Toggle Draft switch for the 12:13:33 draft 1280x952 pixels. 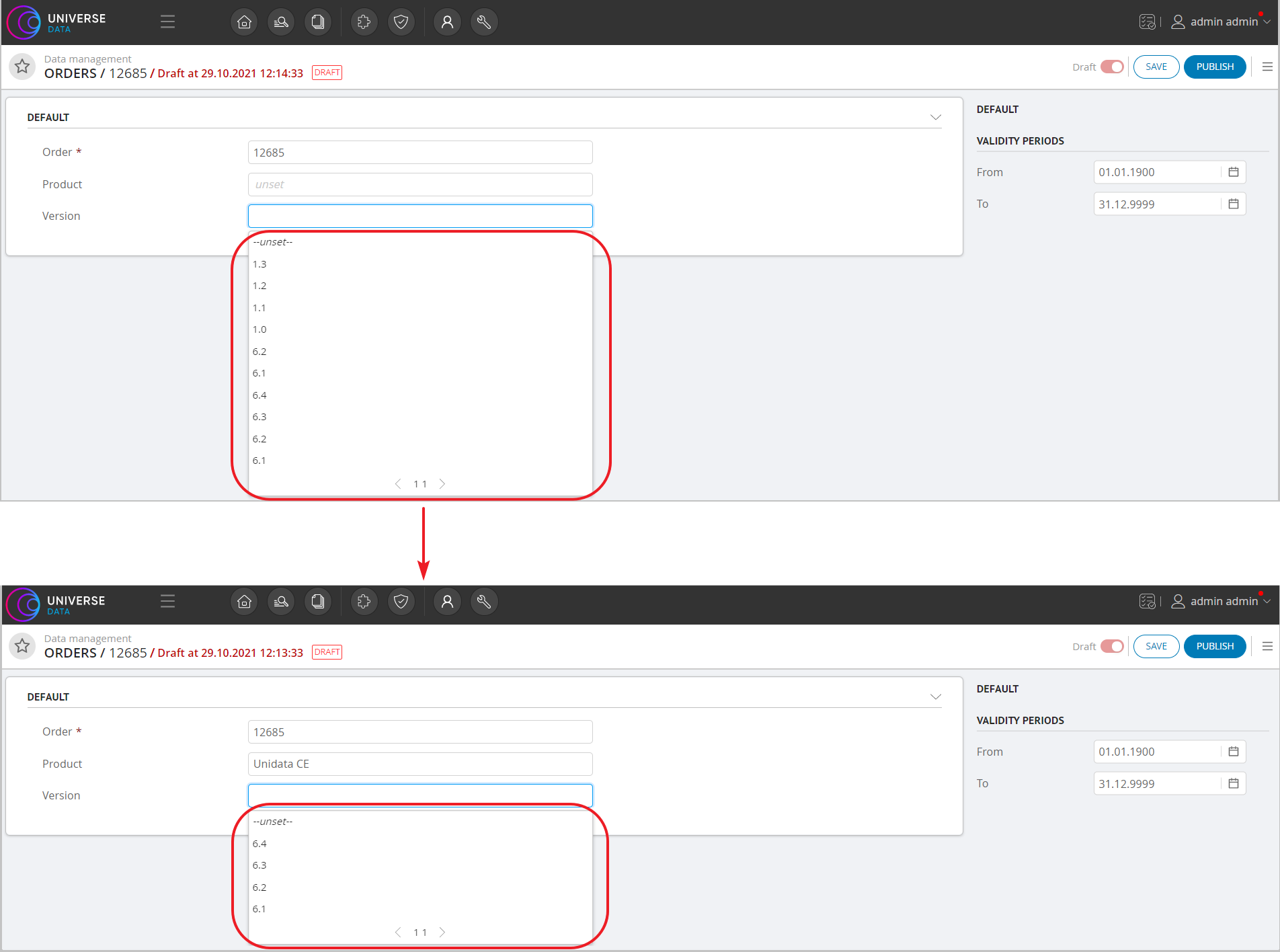coord(1112,646)
